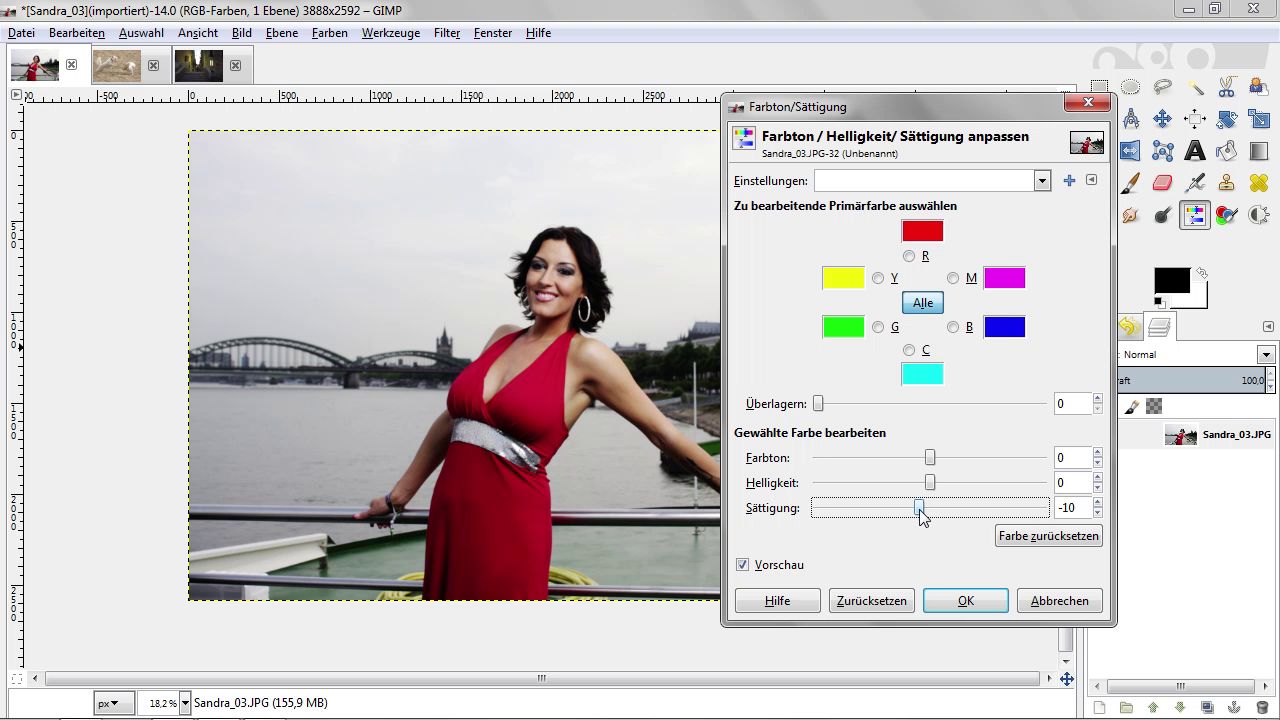This screenshot has width=1280, height=720.
Task: Delete layer with trash icon
Action: (x=1262, y=708)
